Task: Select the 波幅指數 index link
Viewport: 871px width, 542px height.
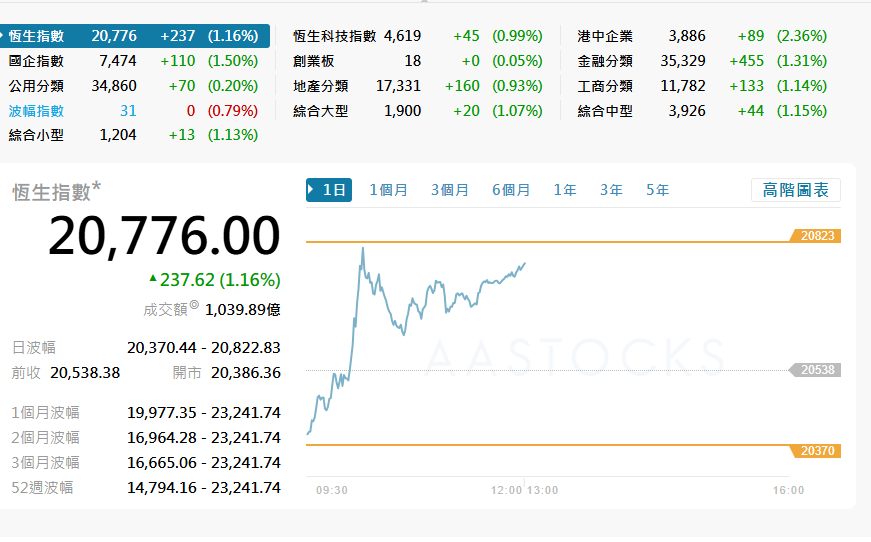Action: coord(36,110)
